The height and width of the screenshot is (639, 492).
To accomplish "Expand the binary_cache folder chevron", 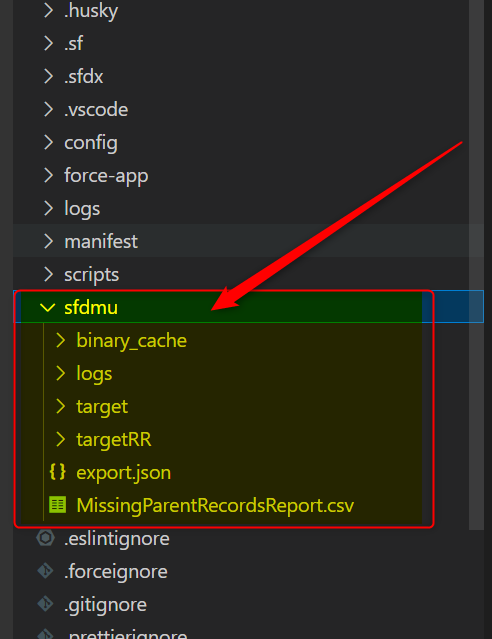I will click(60, 340).
